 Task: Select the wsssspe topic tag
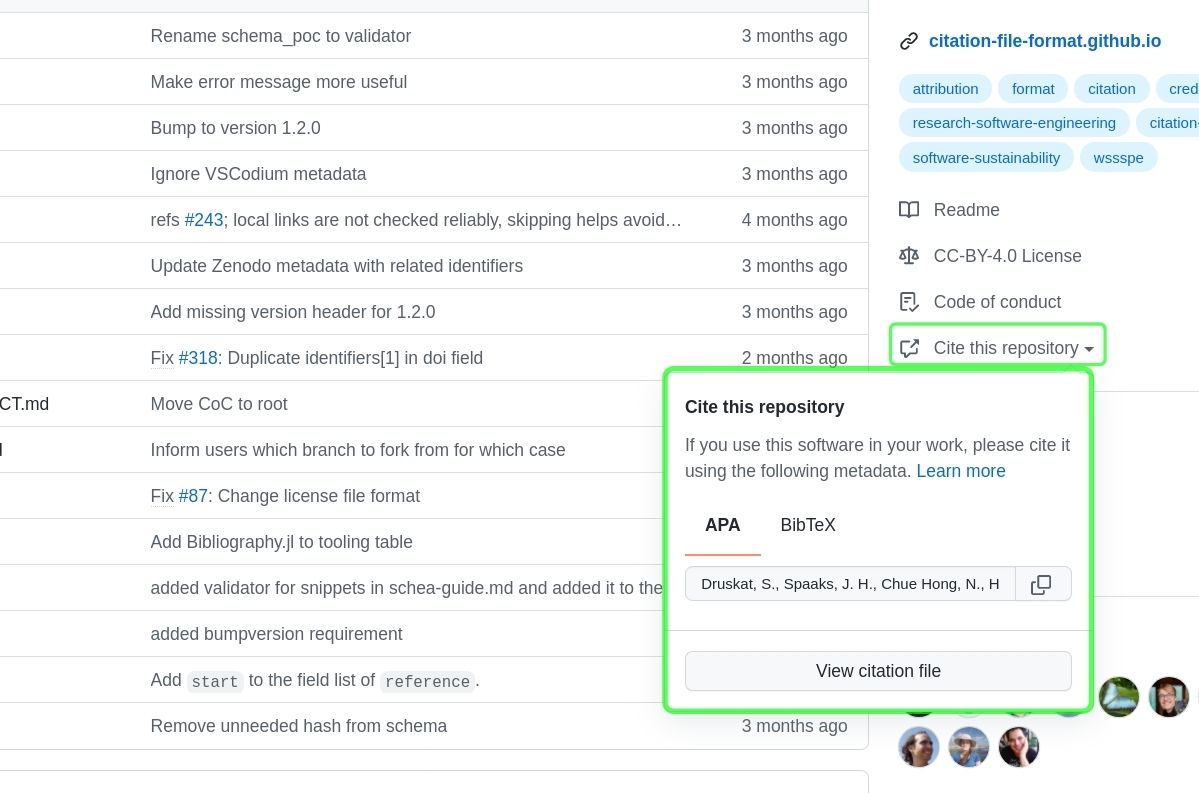(x=1118, y=157)
